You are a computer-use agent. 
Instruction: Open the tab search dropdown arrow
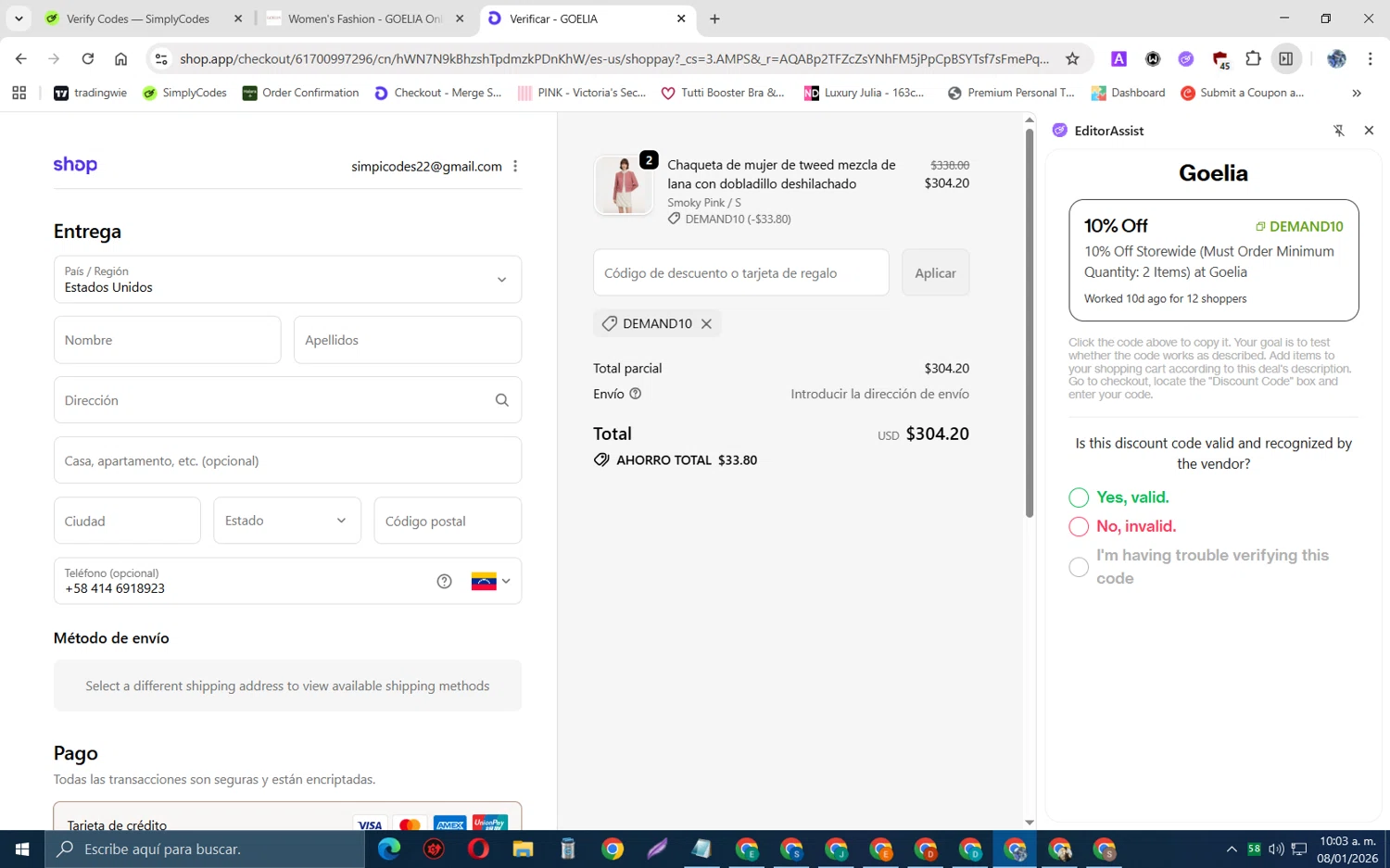pyautogui.click(x=19, y=19)
